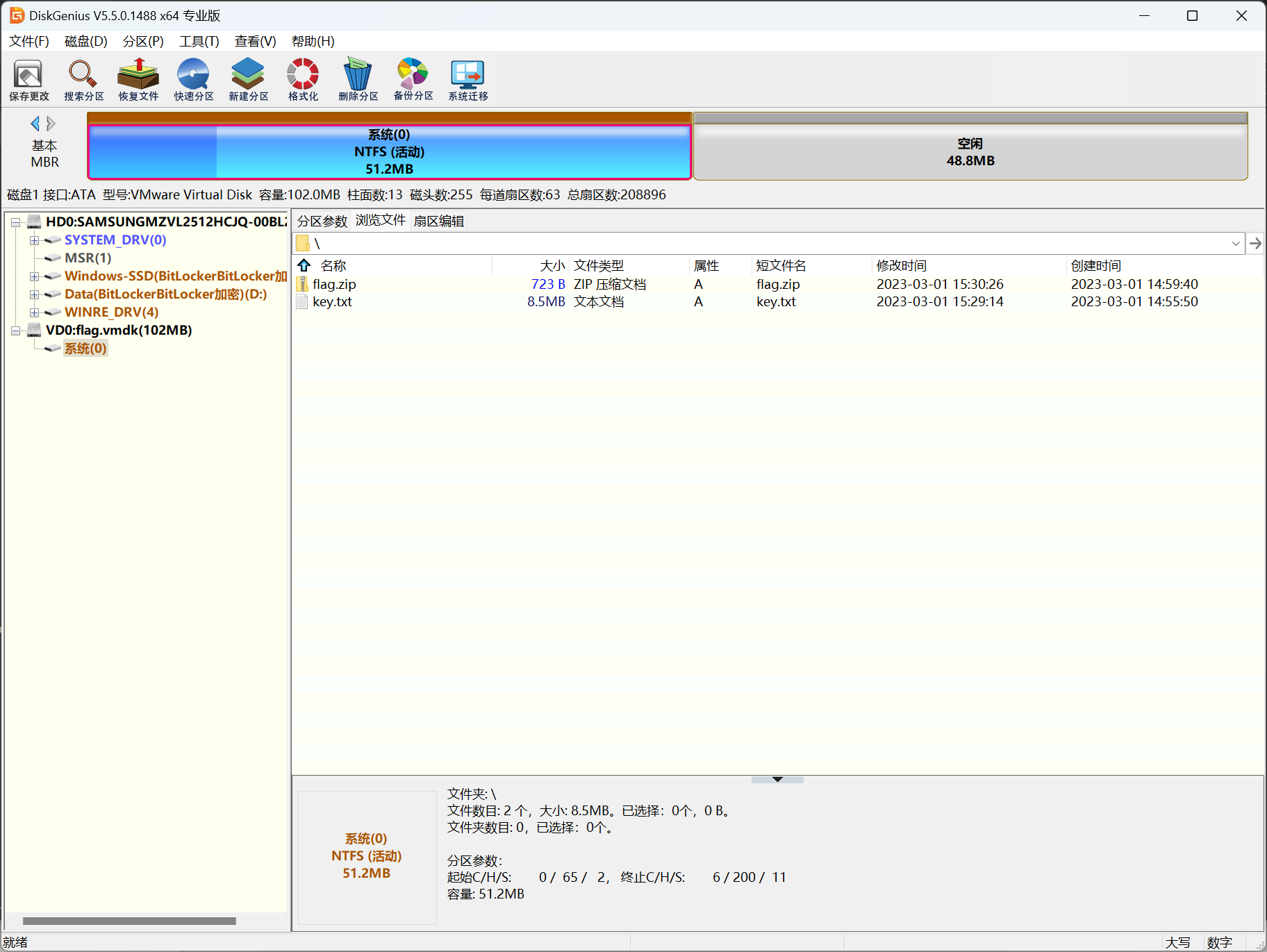
Task: Click the 数字 status bar indicator
Action: [x=1219, y=942]
